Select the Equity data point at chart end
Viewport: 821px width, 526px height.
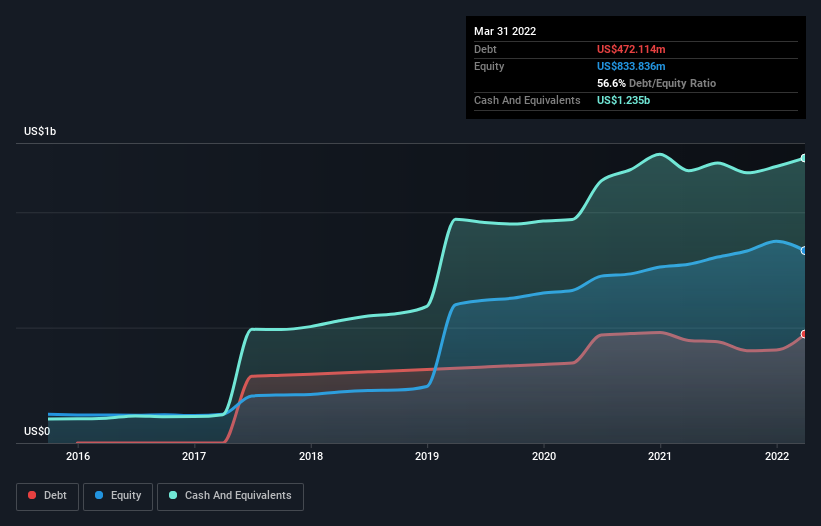(804, 251)
